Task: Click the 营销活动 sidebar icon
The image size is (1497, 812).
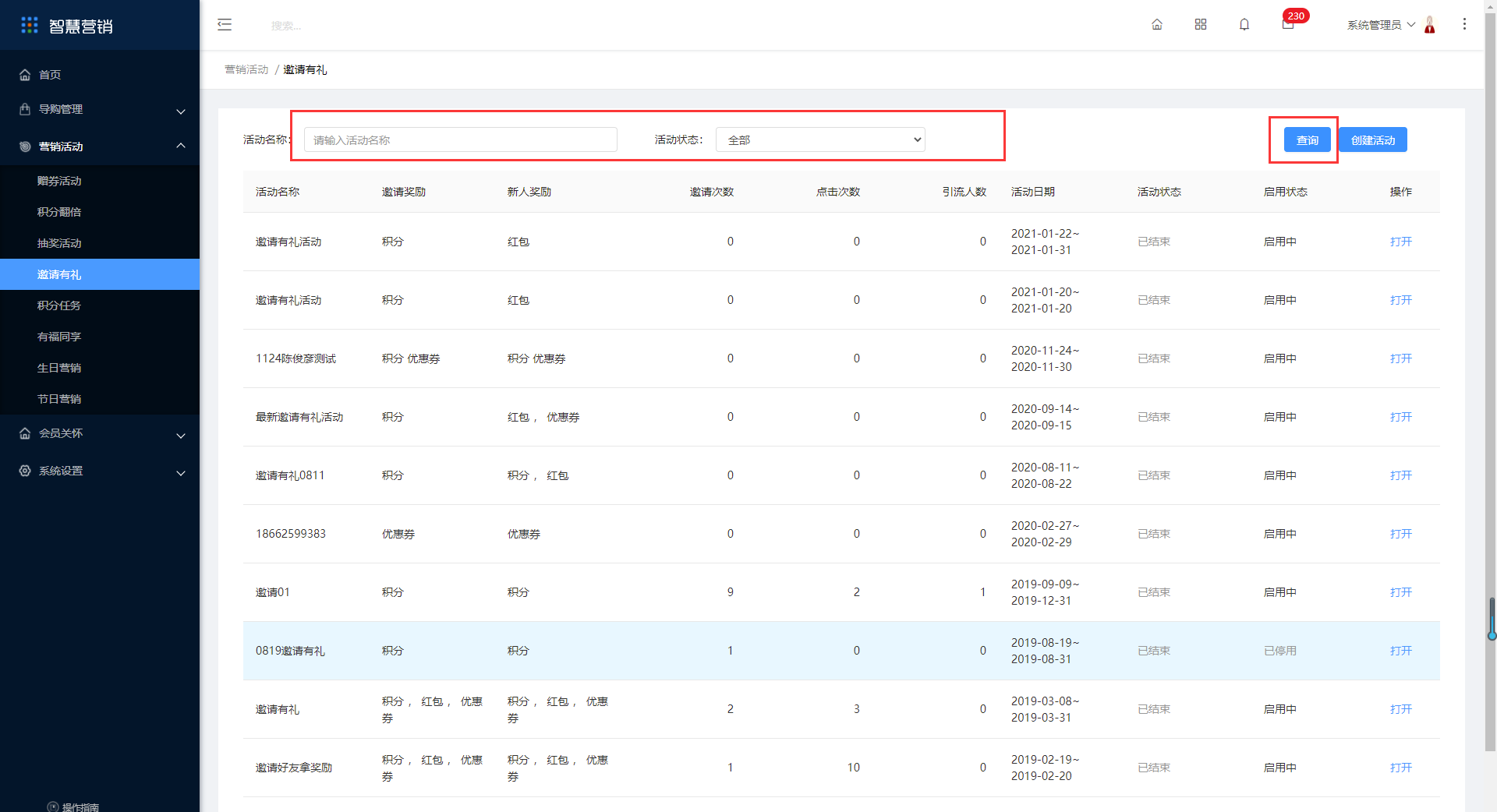Action: (25, 147)
